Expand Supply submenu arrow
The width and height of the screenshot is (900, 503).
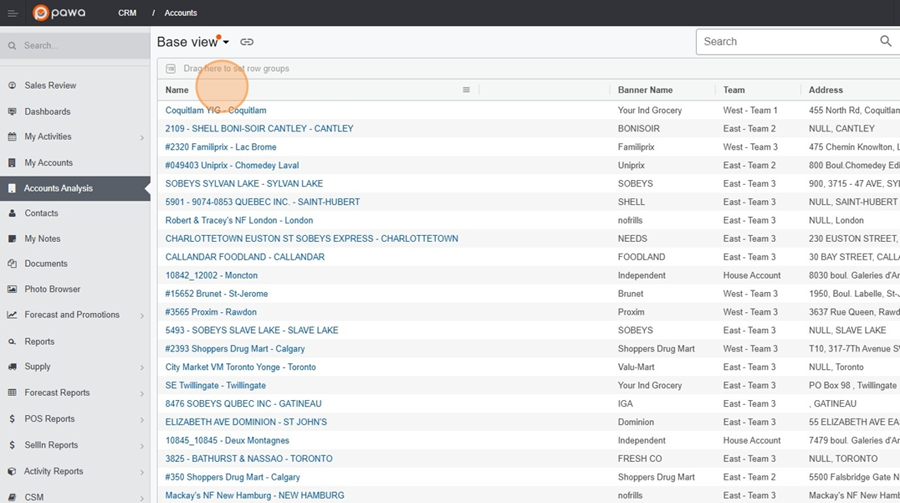pos(142,367)
